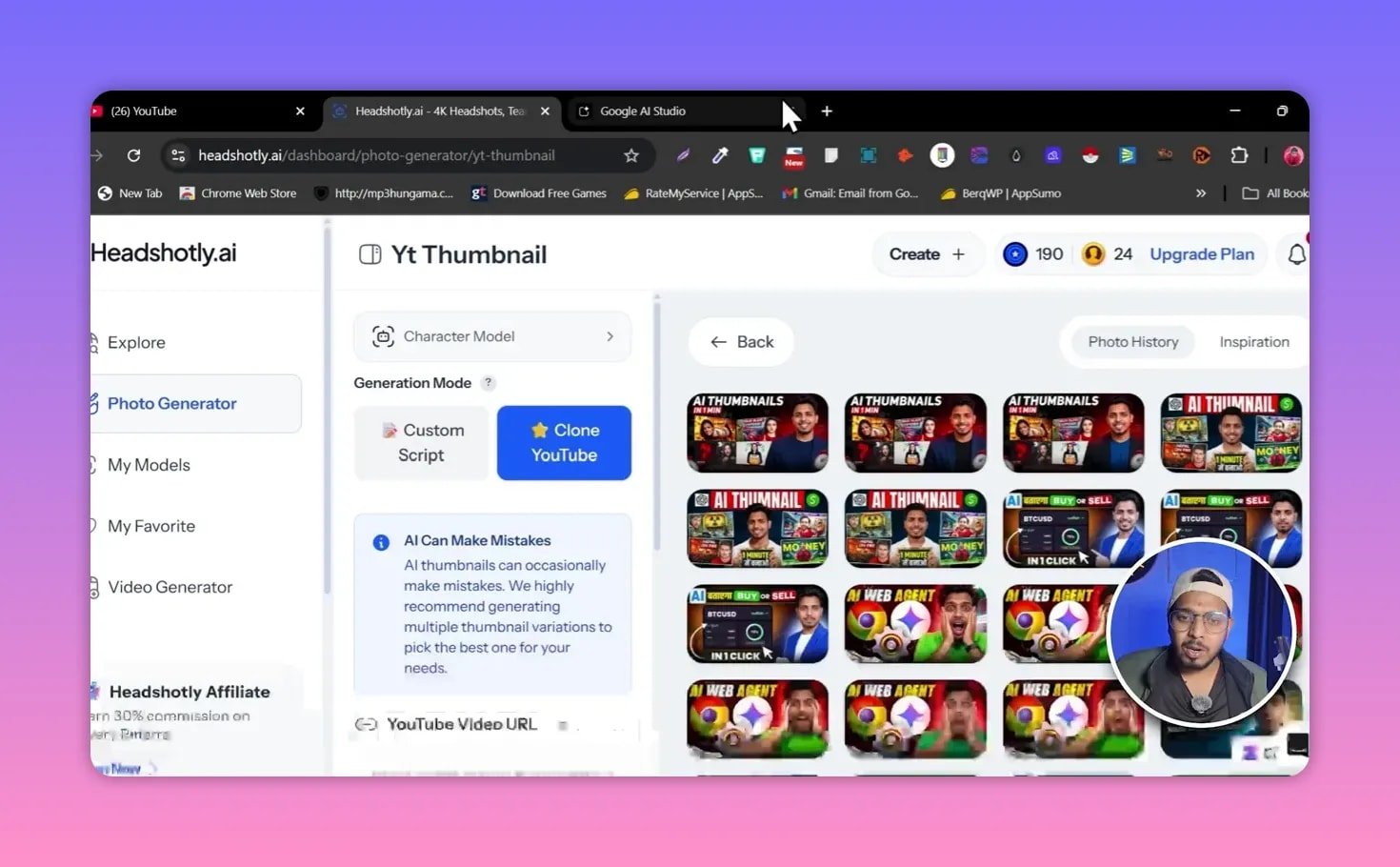Click the notification bell icon
This screenshot has height=867, width=1400.
(1296, 253)
